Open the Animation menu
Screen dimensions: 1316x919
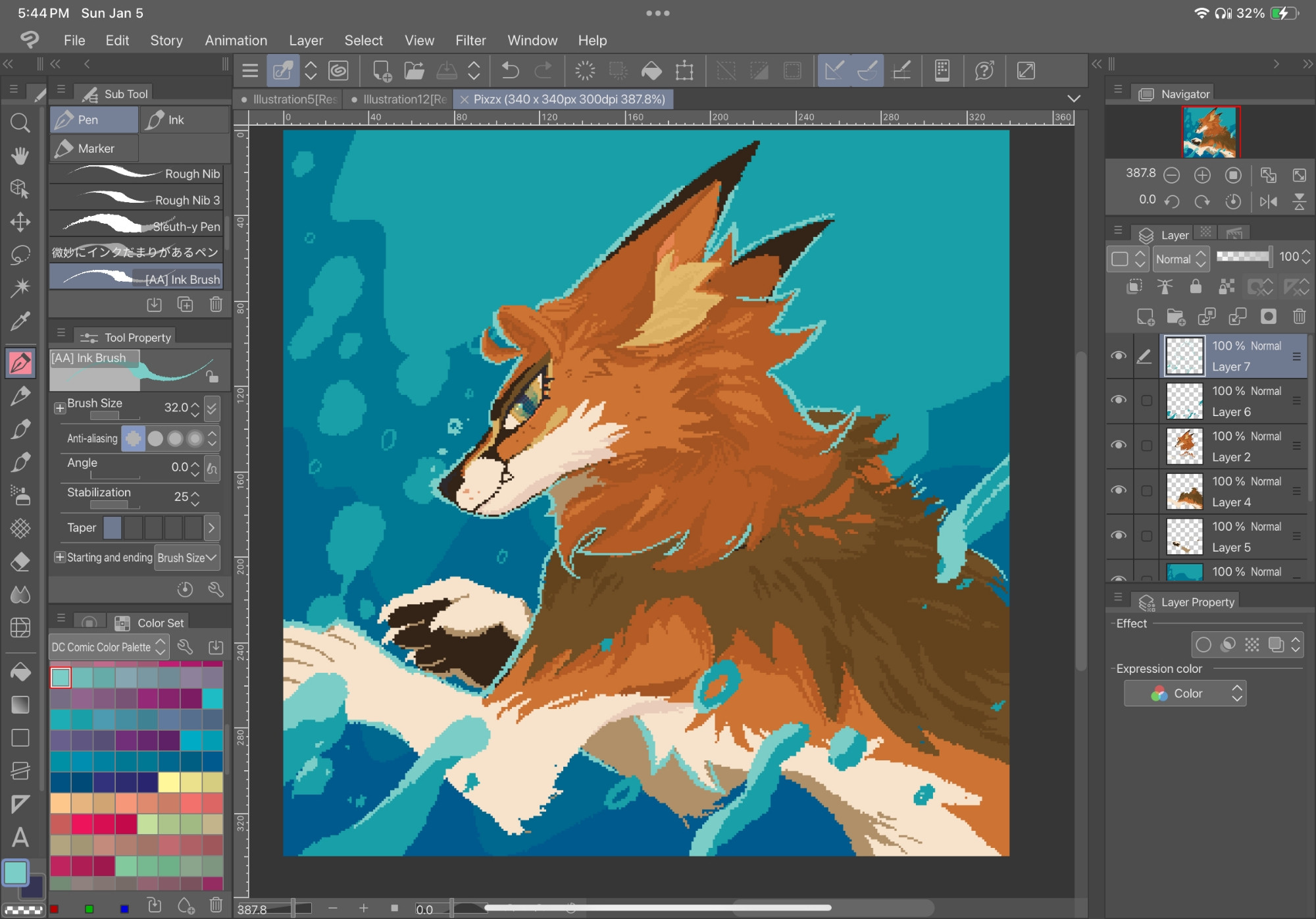click(x=236, y=40)
